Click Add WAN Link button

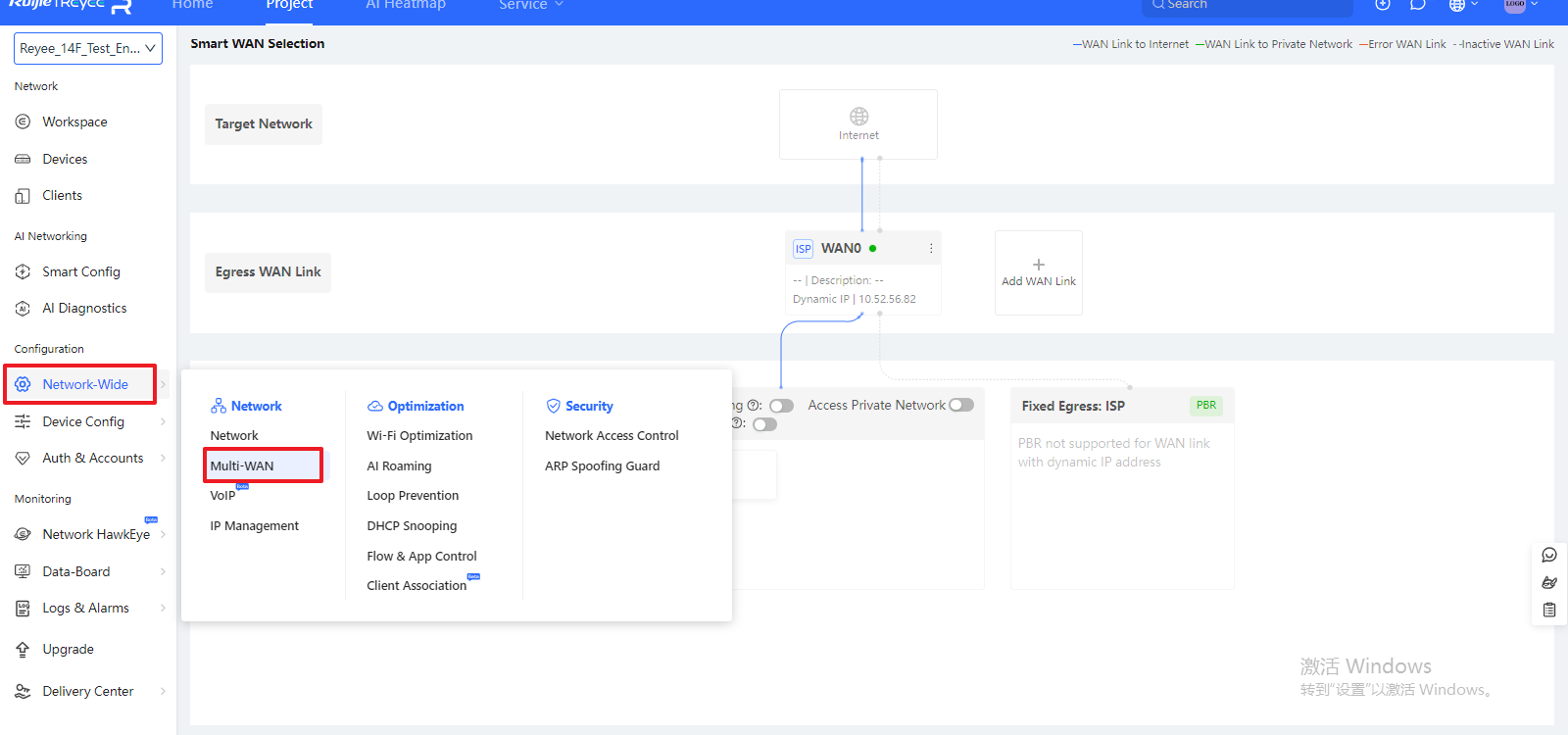click(1038, 272)
